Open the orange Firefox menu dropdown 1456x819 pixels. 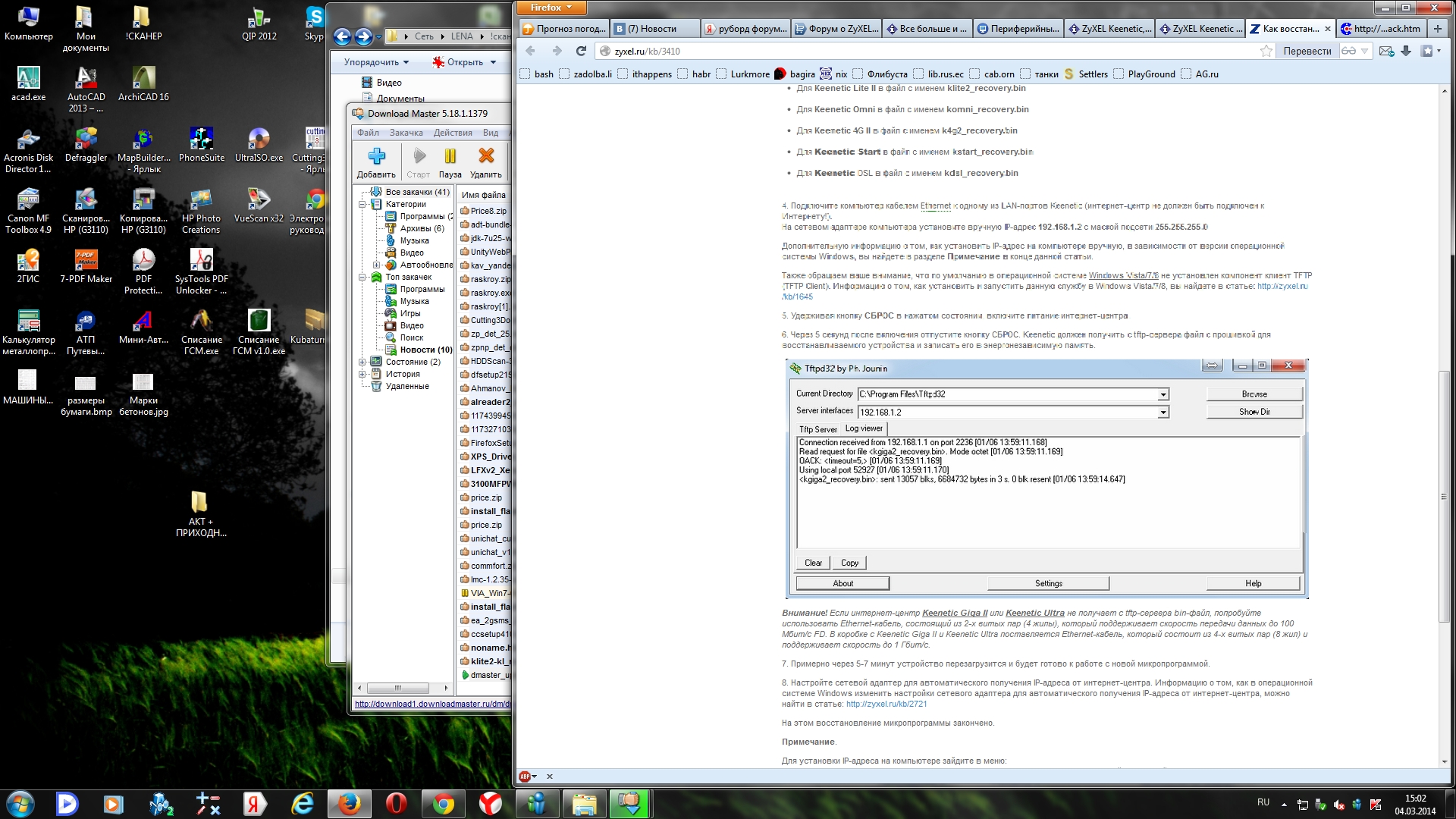[x=552, y=8]
